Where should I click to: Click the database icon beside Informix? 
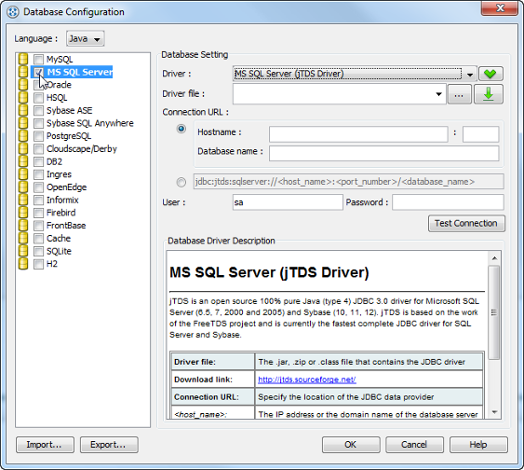pos(23,200)
